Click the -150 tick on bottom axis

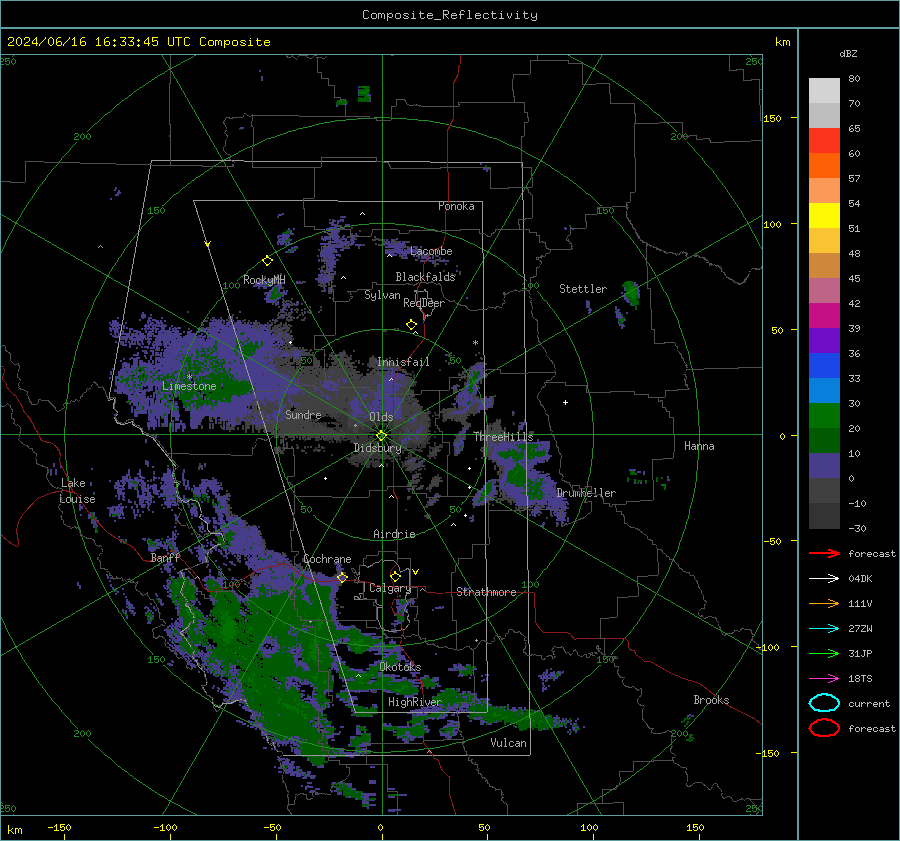59,827
